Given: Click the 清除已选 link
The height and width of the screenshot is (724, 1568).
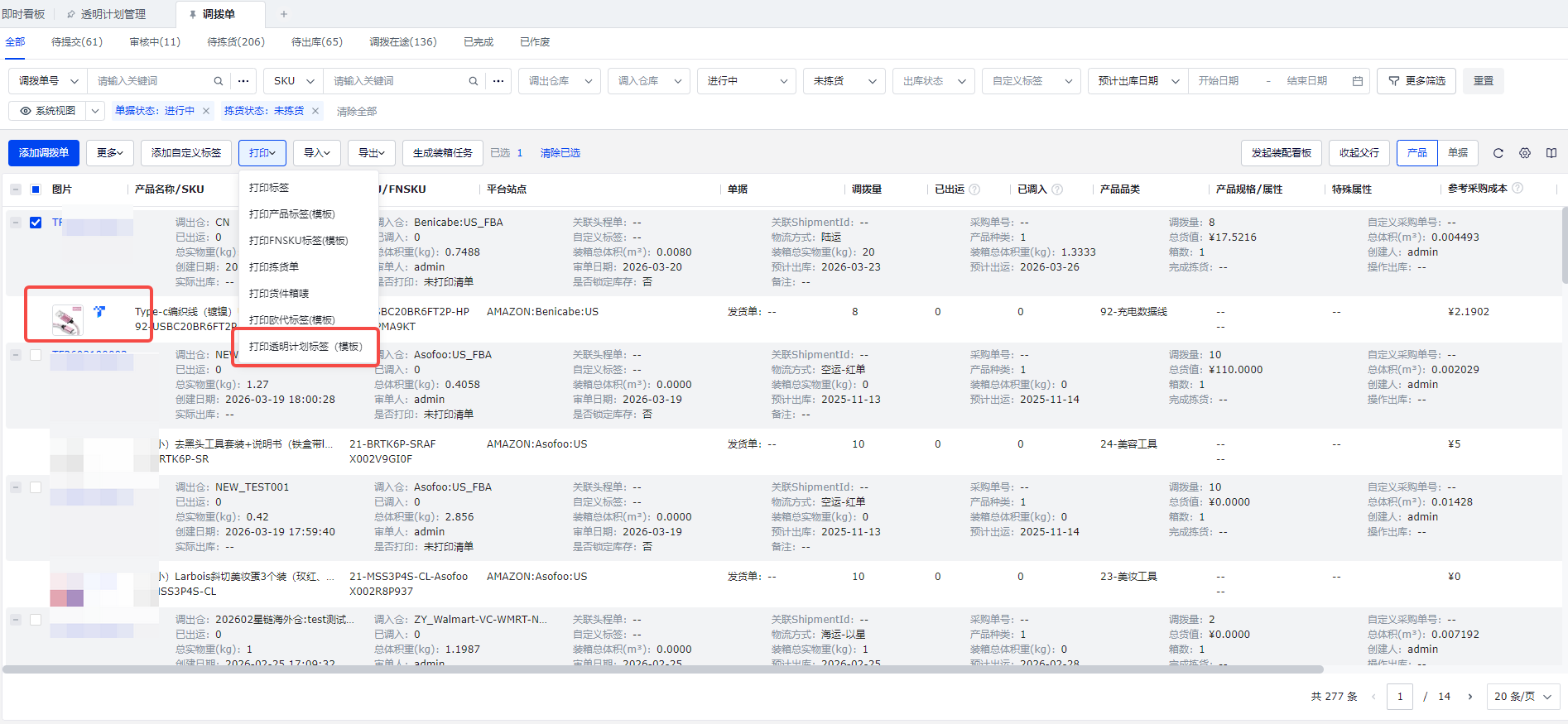Looking at the screenshot, I should (x=560, y=153).
